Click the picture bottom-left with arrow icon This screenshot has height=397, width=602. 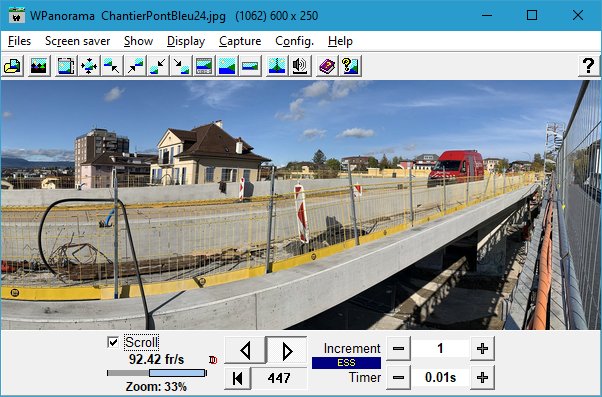click(x=158, y=66)
